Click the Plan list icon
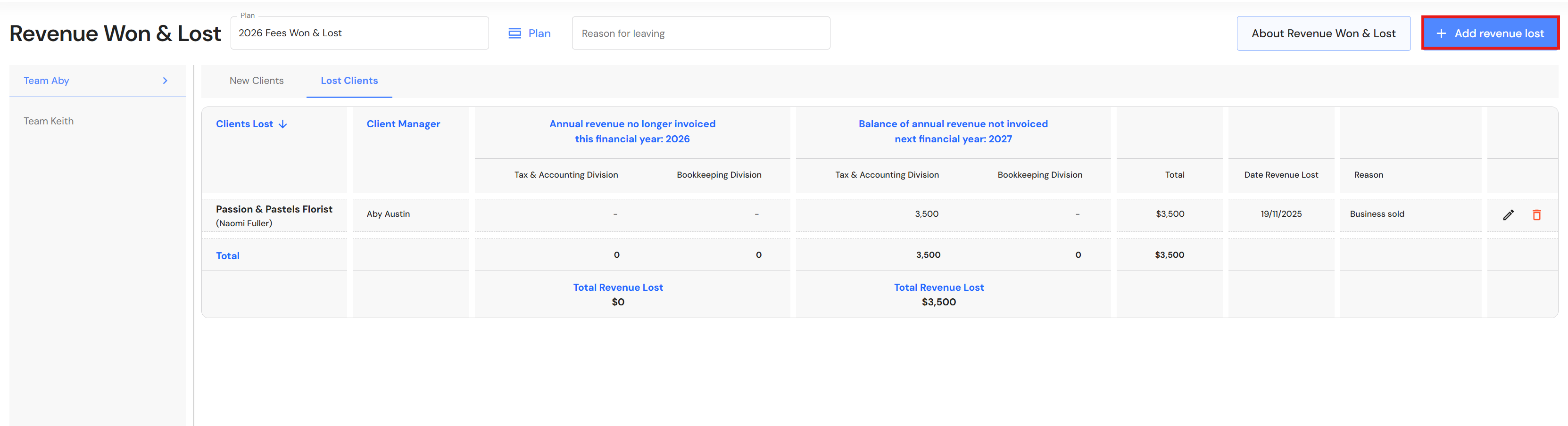The width and height of the screenshot is (1568, 426). (x=514, y=33)
